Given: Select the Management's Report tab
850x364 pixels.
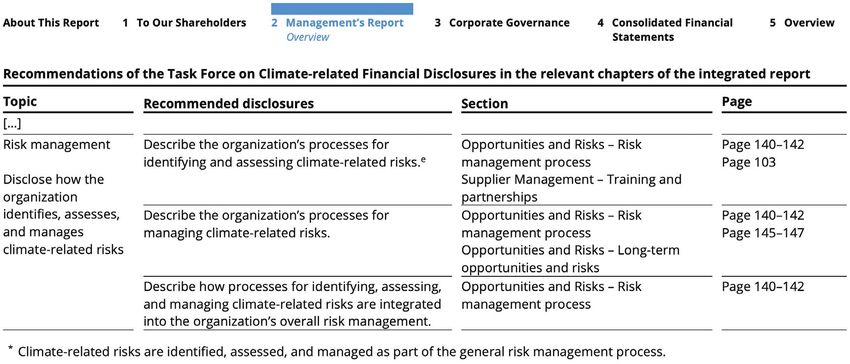Looking at the screenshot, I should [338, 23].
